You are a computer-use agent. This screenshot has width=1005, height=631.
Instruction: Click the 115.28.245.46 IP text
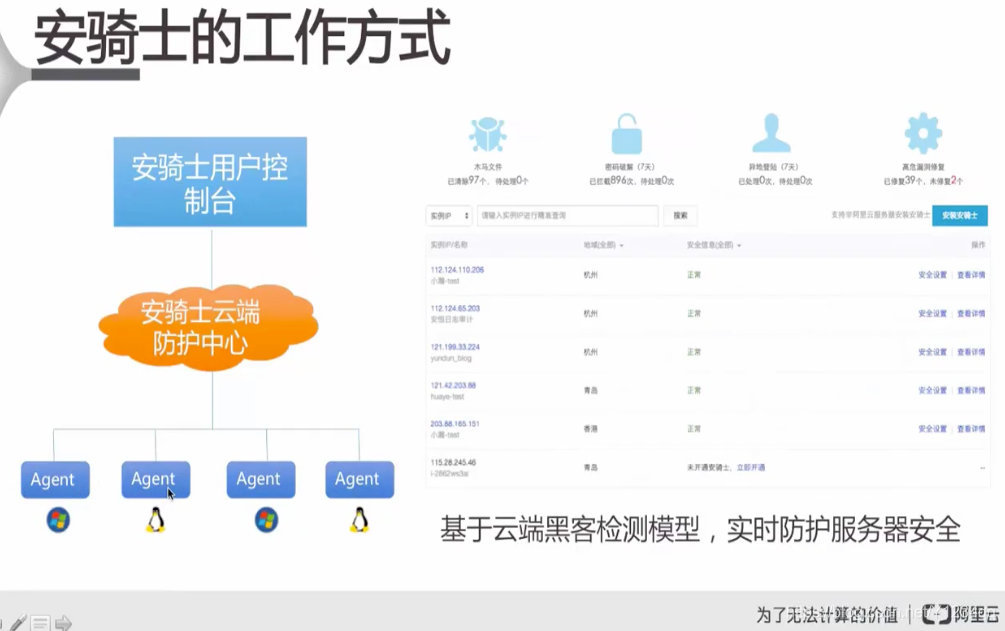[x=453, y=462]
